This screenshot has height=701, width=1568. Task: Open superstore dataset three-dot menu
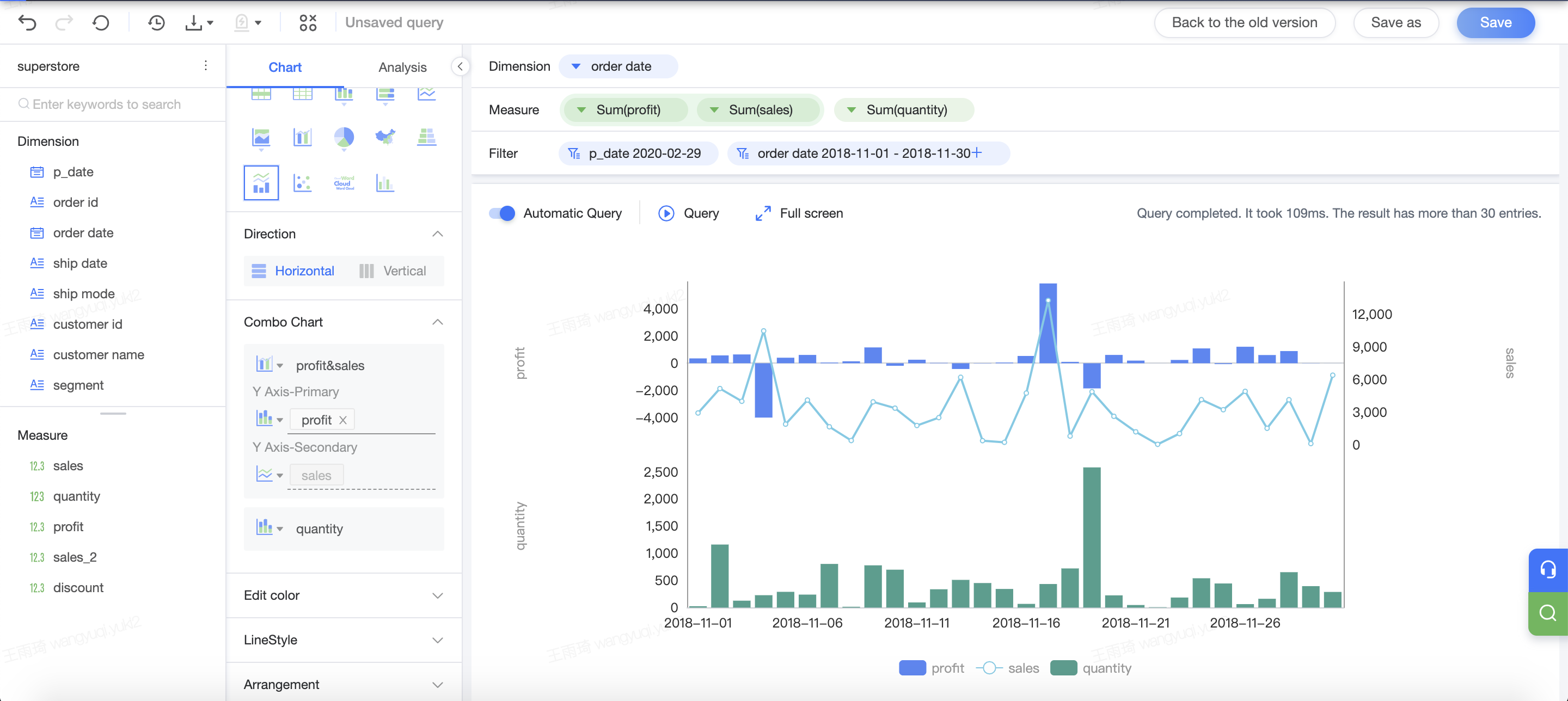click(206, 66)
